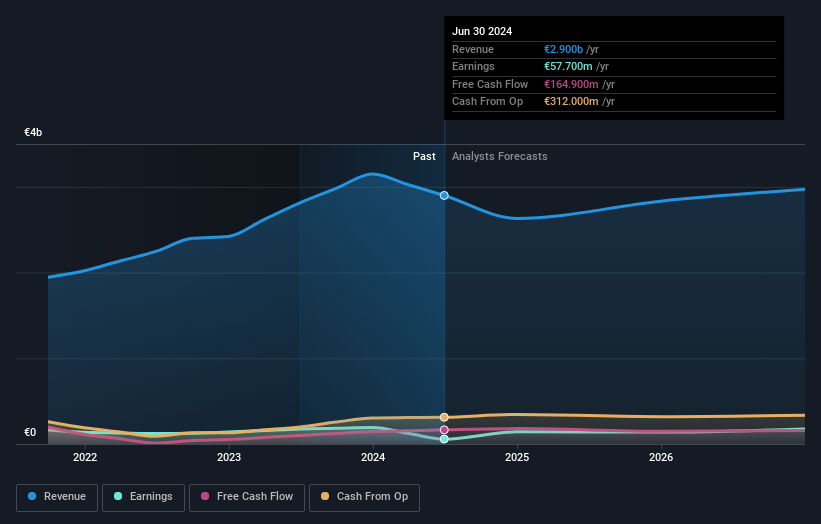Click the €0 y-axis label
Viewport: 821px width, 524px height.
[x=30, y=432]
